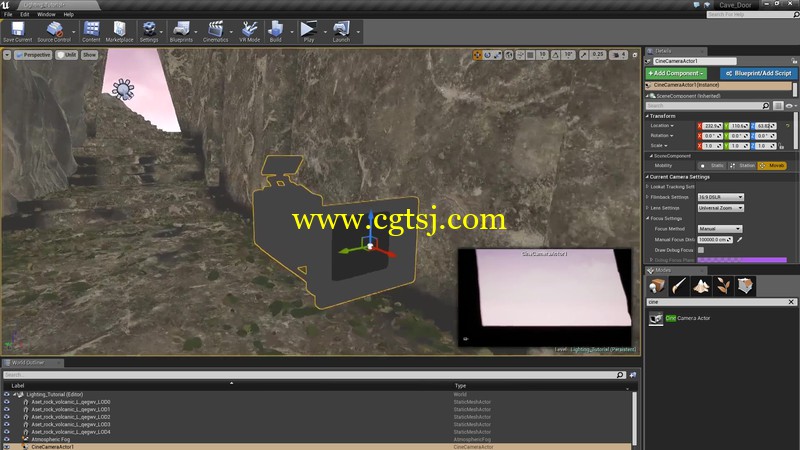This screenshot has width=800, height=450.
Task: Open the Cinematics toolbar icon
Action: tap(215, 32)
